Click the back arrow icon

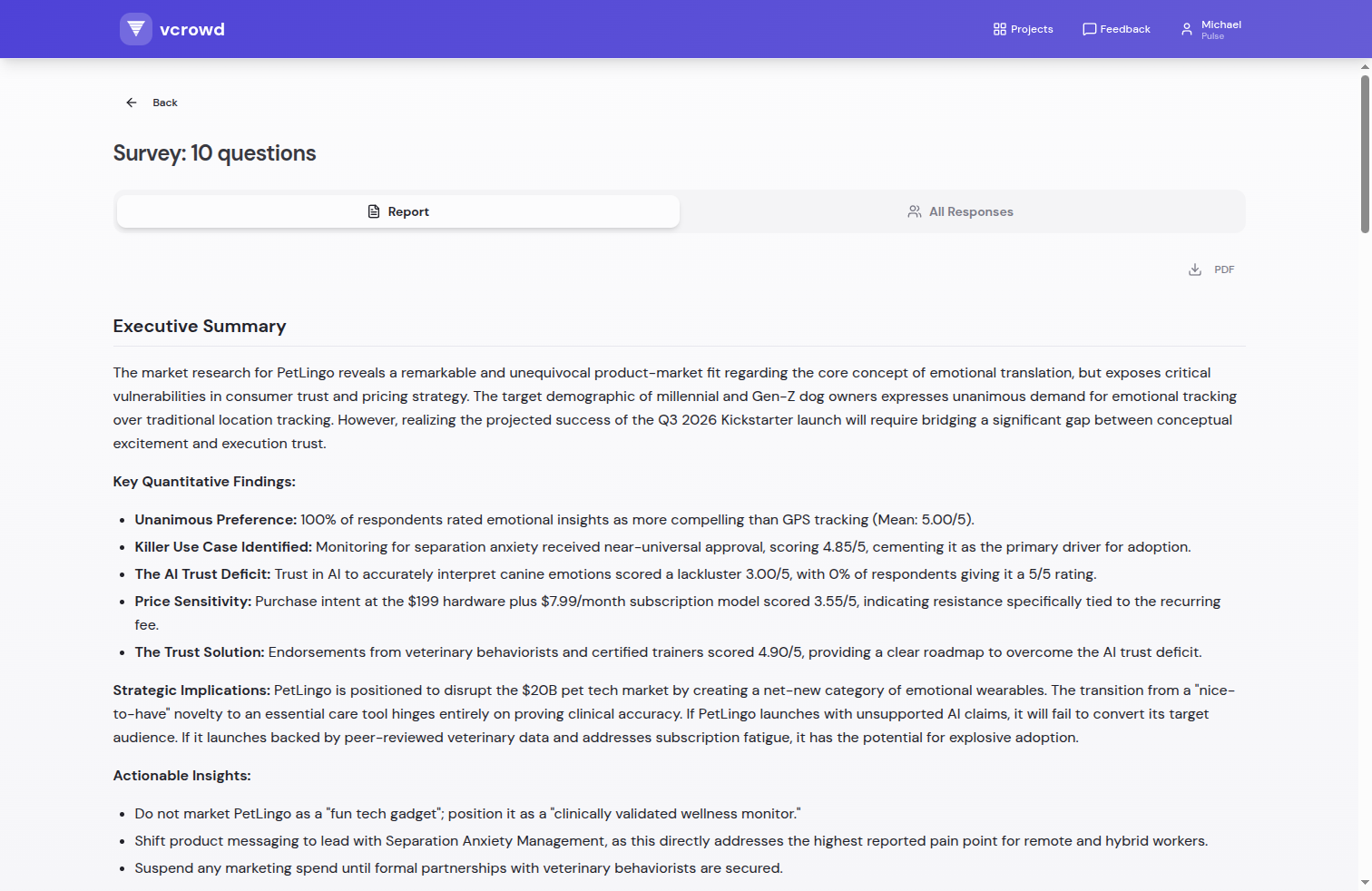[132, 103]
